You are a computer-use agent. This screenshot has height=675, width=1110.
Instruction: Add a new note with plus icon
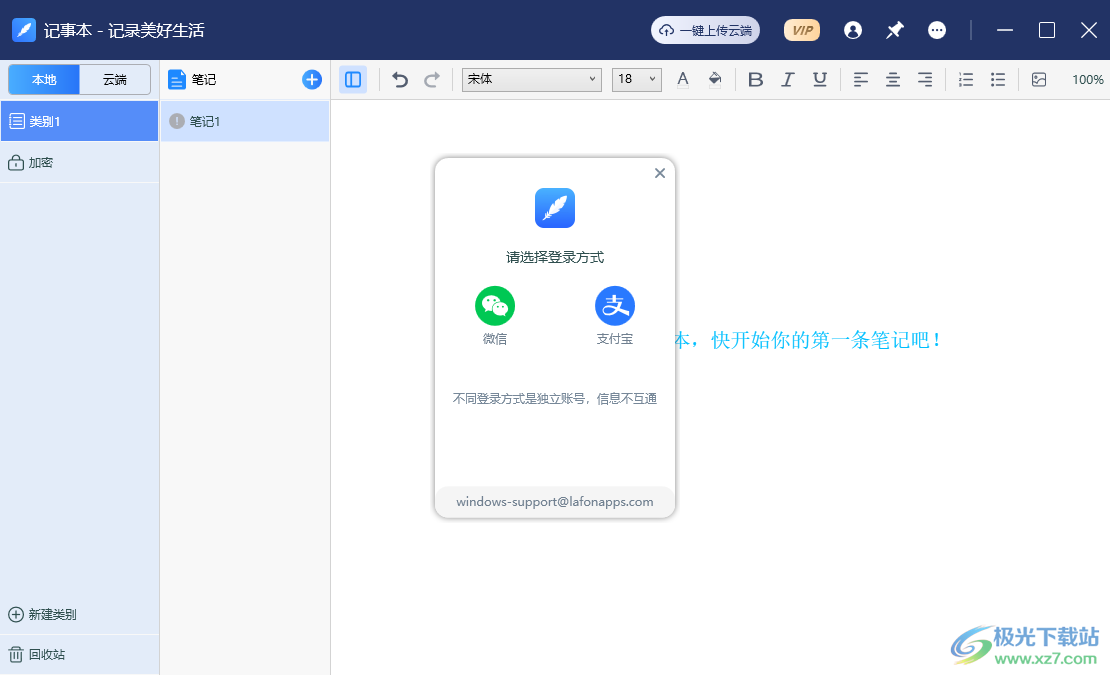(311, 79)
